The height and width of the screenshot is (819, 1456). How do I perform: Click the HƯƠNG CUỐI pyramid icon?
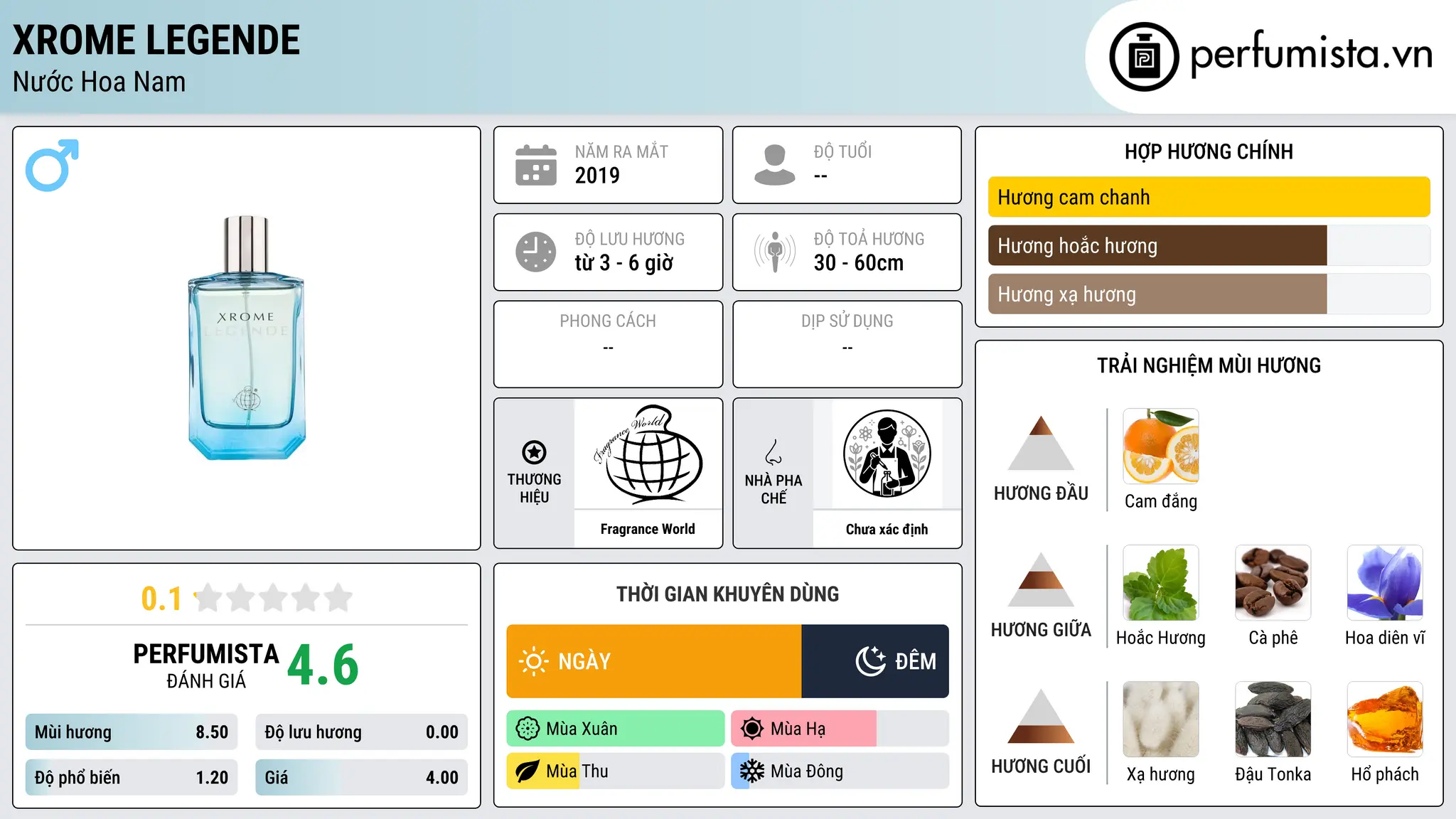coord(1041,715)
